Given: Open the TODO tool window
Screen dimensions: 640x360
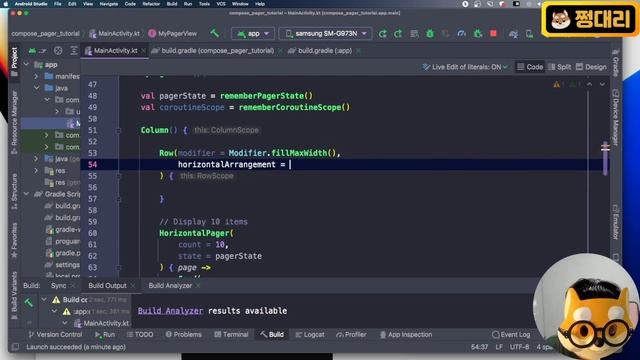Looking at the screenshot, I should tap(140, 334).
